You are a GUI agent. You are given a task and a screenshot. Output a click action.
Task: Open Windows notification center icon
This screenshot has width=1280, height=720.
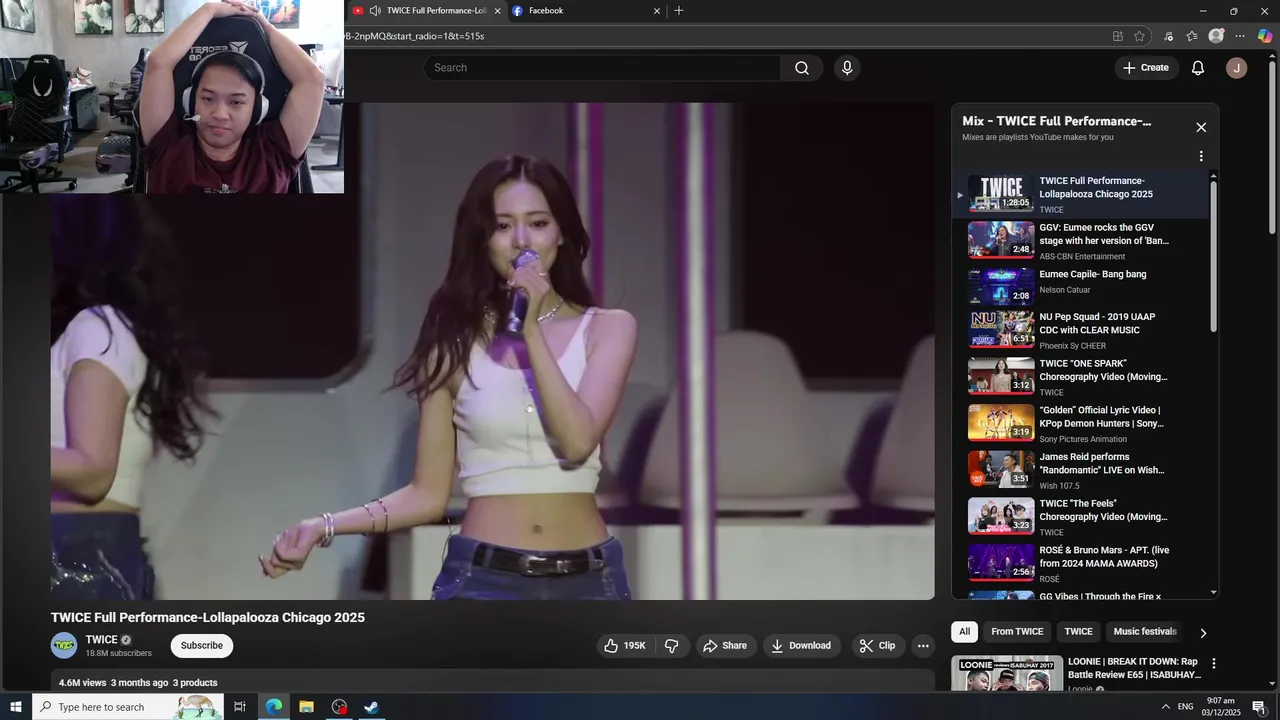(x=1259, y=707)
